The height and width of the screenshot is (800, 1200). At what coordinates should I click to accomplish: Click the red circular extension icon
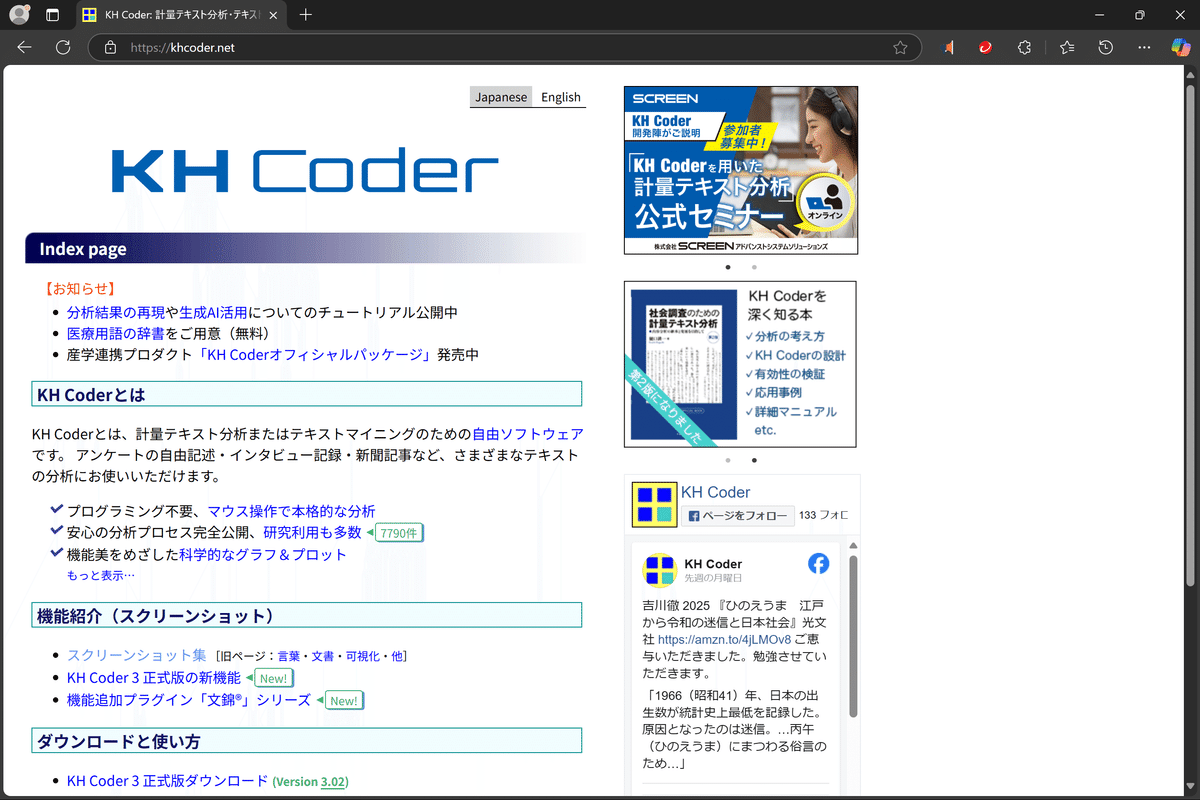point(985,47)
